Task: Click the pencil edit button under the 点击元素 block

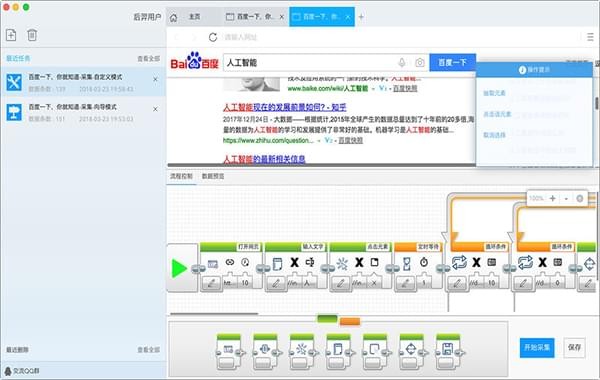Action: click(341, 283)
